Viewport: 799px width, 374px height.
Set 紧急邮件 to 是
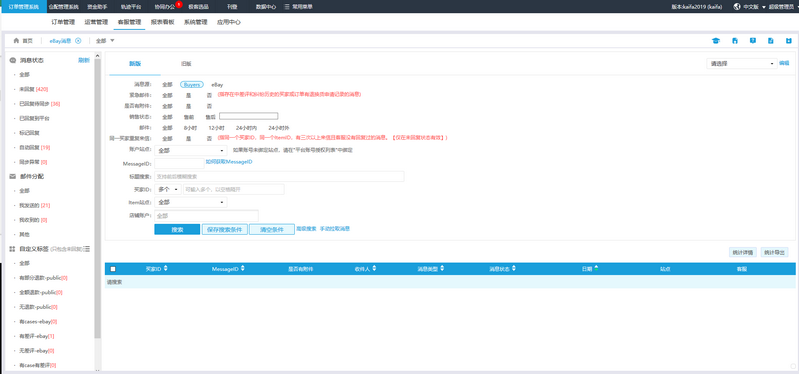tap(189, 95)
